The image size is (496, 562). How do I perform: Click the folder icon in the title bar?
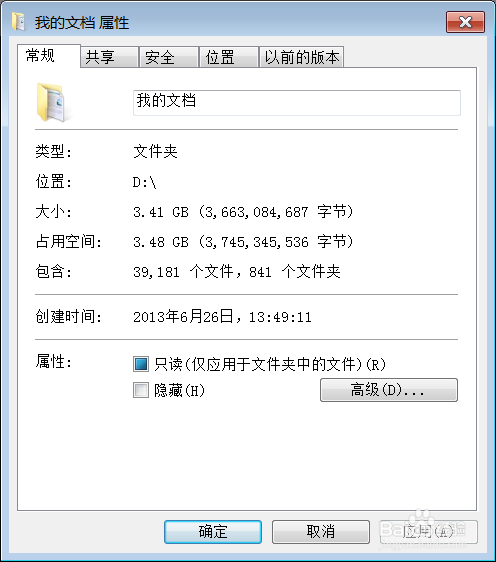click(x=18, y=22)
